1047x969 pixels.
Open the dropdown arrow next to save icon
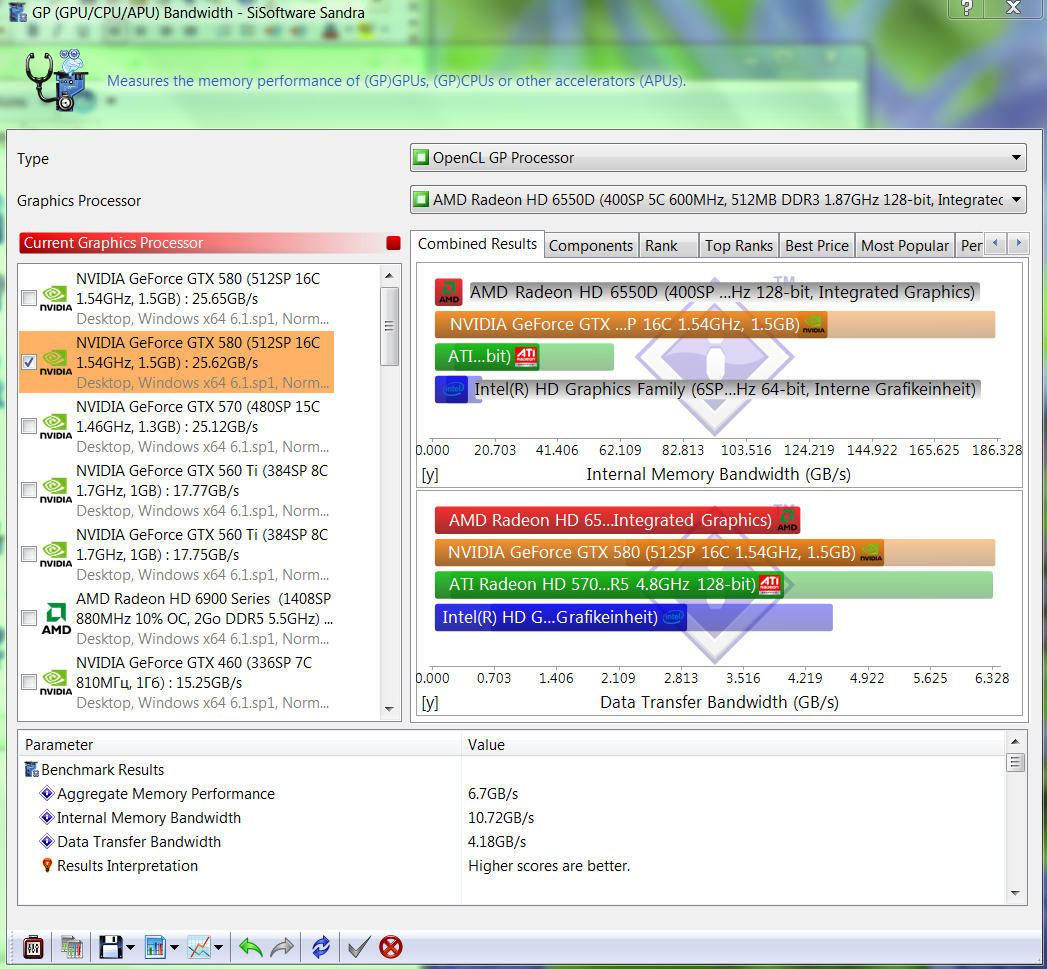click(x=130, y=948)
